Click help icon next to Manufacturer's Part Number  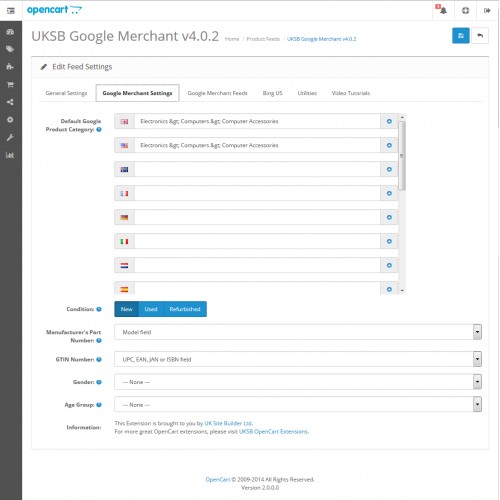pyautogui.click(x=99, y=340)
